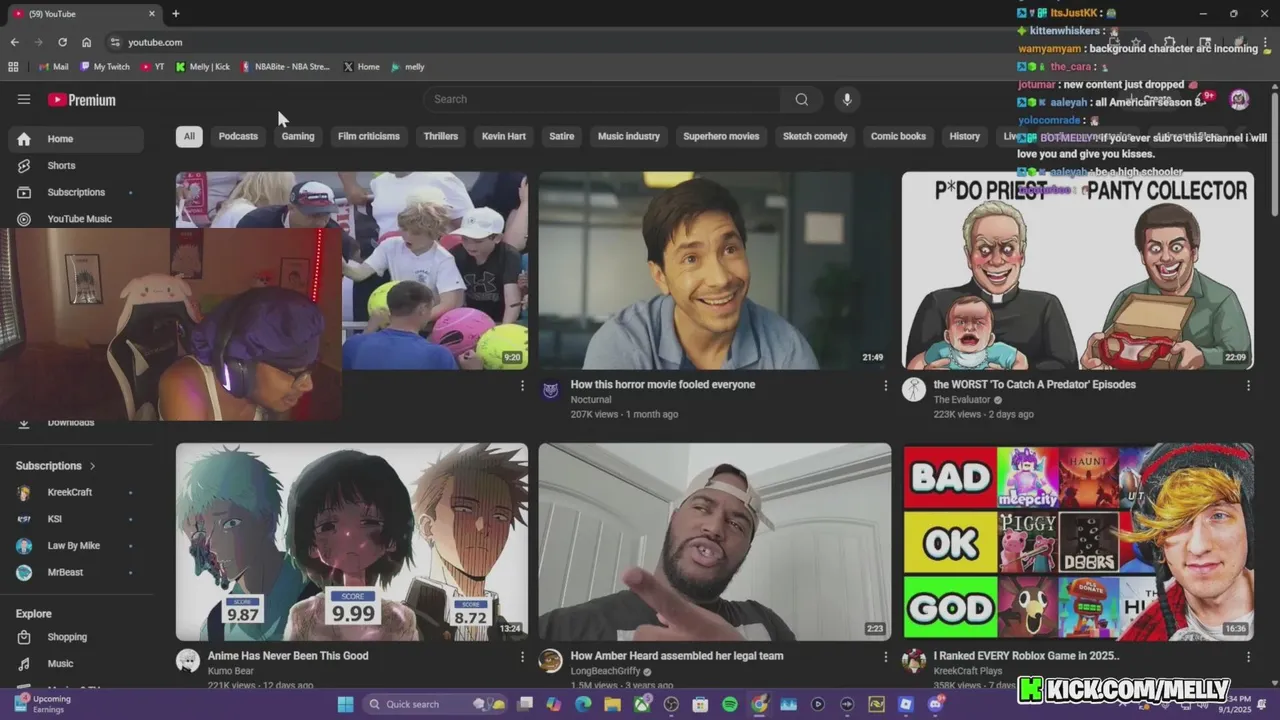Viewport: 1280px width, 720px height.
Task: Open the YT bookmark
Action: tap(153, 67)
